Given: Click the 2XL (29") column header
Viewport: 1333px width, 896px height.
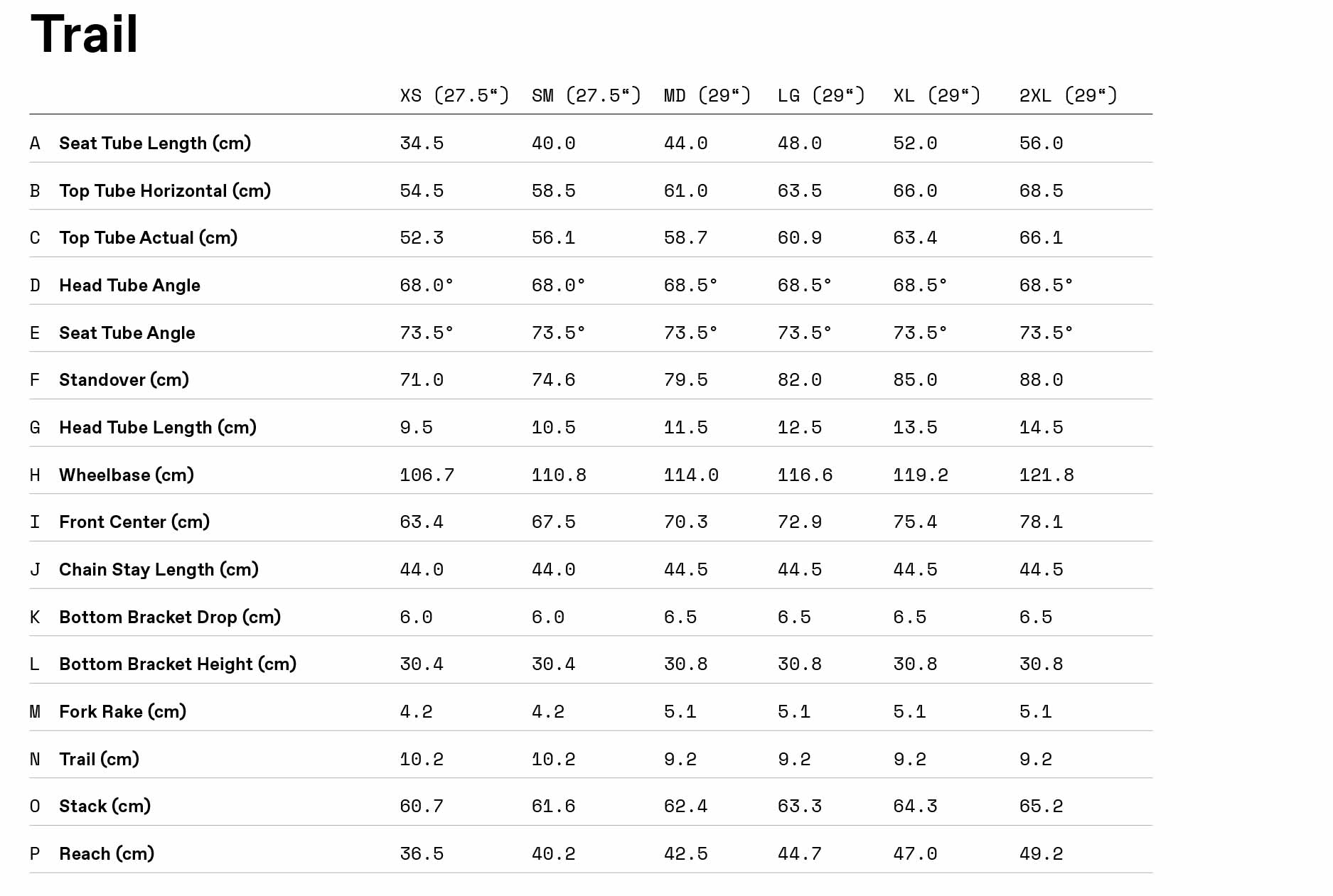Looking at the screenshot, I should point(1068,95).
